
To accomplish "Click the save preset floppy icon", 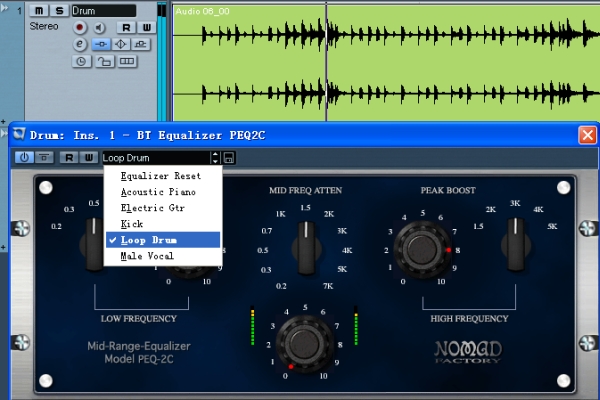I will click(229, 158).
